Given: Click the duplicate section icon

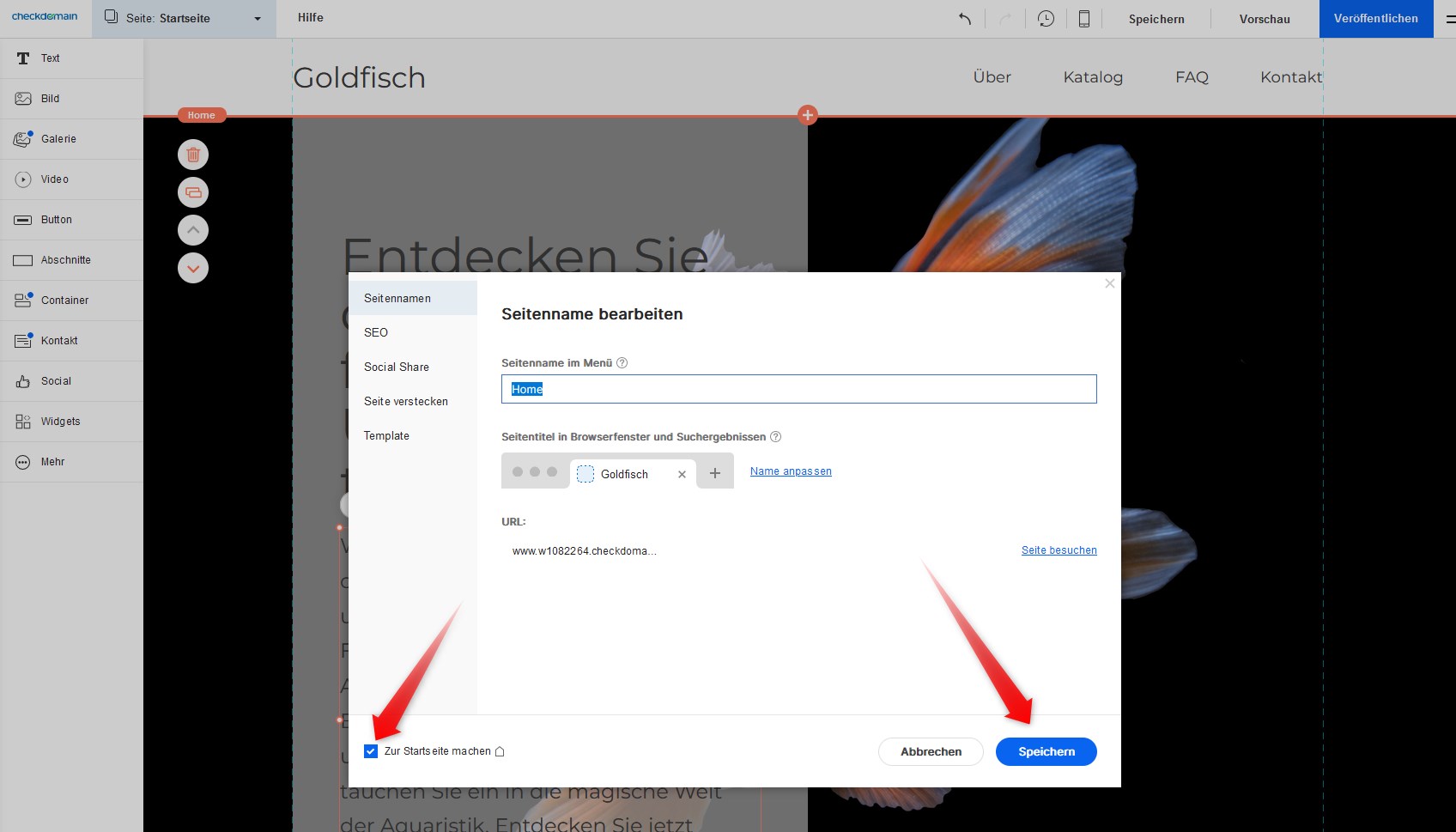Looking at the screenshot, I should coord(193,192).
